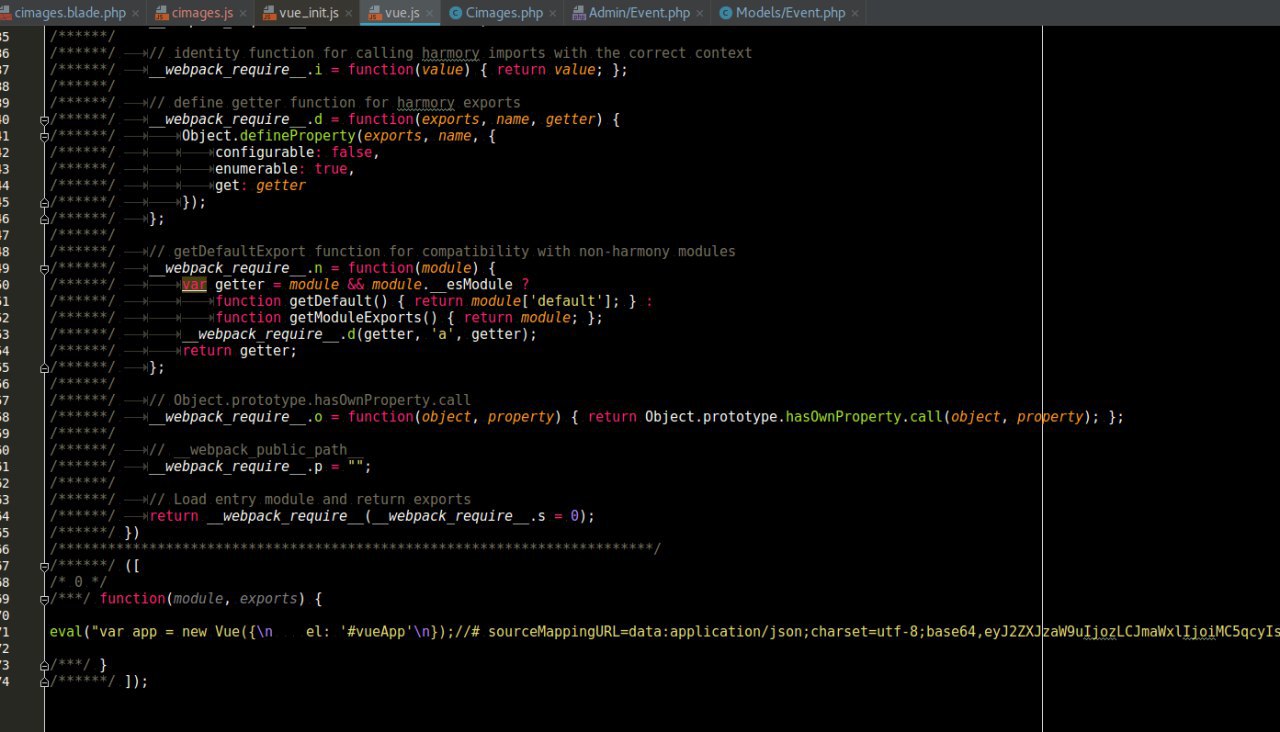This screenshot has height=732, width=1280.
Task: Open the vue_init.js tab
Action: pyautogui.click(x=306, y=13)
